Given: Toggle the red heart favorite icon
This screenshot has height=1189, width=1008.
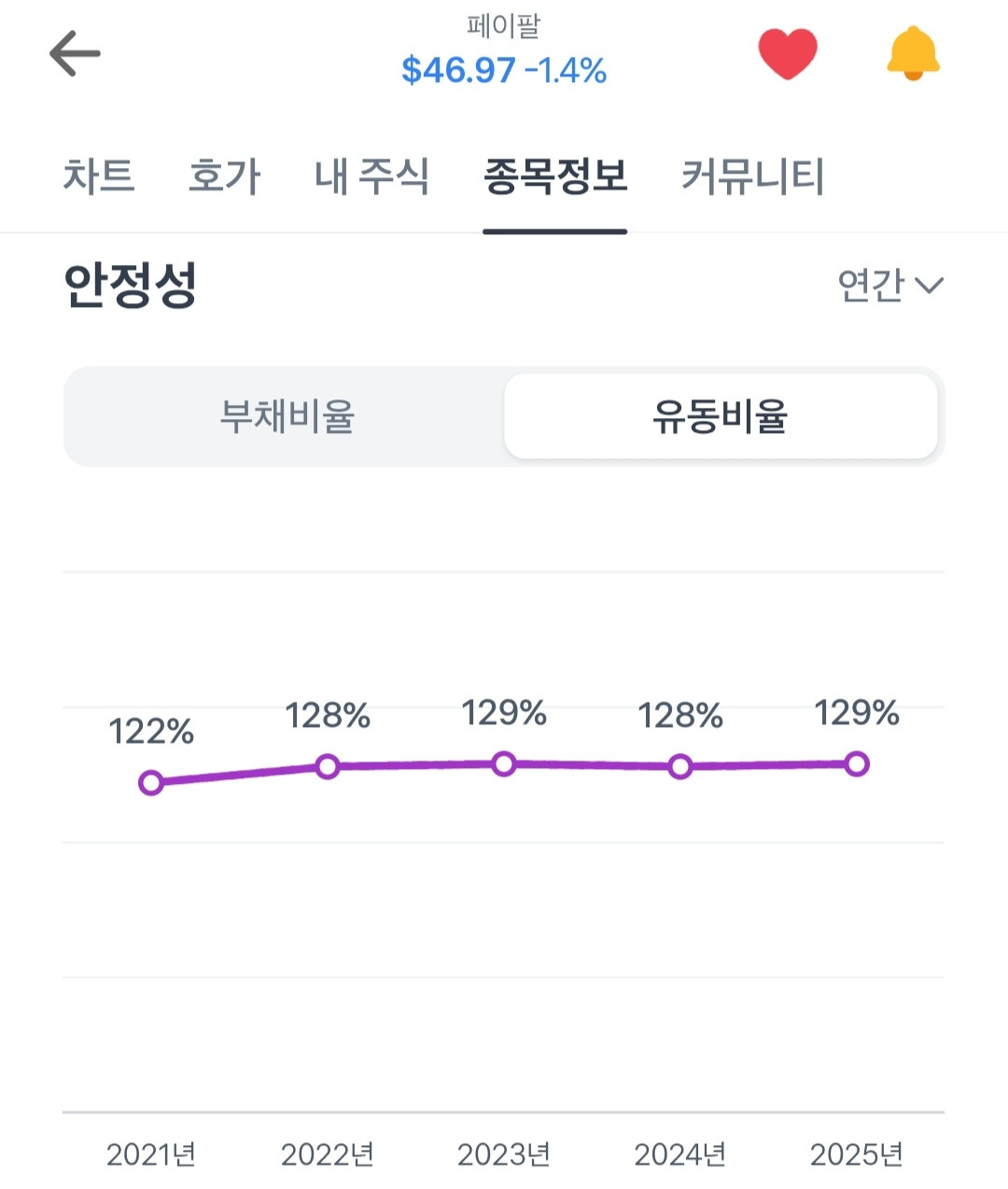Looking at the screenshot, I should coord(787,53).
